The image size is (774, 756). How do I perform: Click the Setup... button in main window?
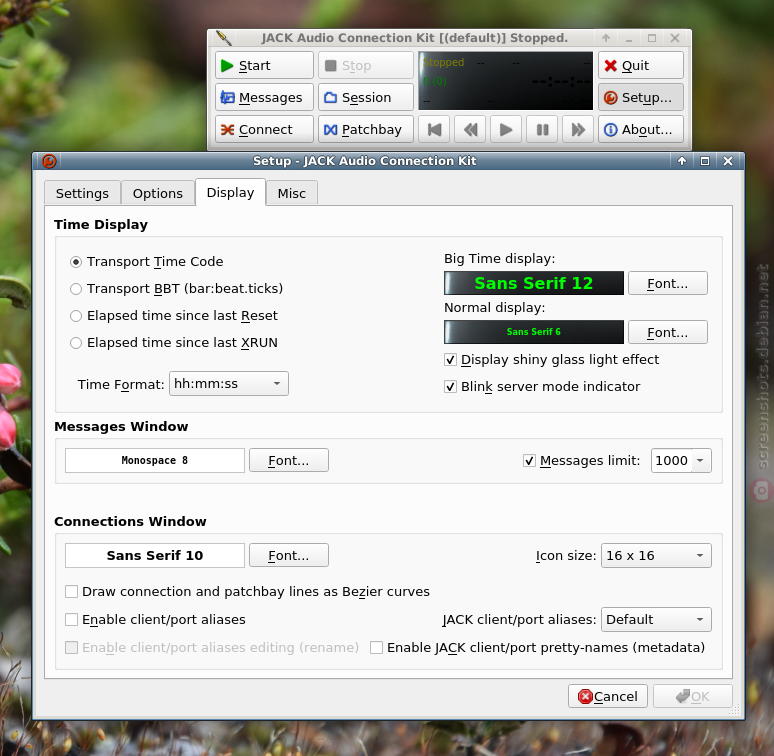641,97
